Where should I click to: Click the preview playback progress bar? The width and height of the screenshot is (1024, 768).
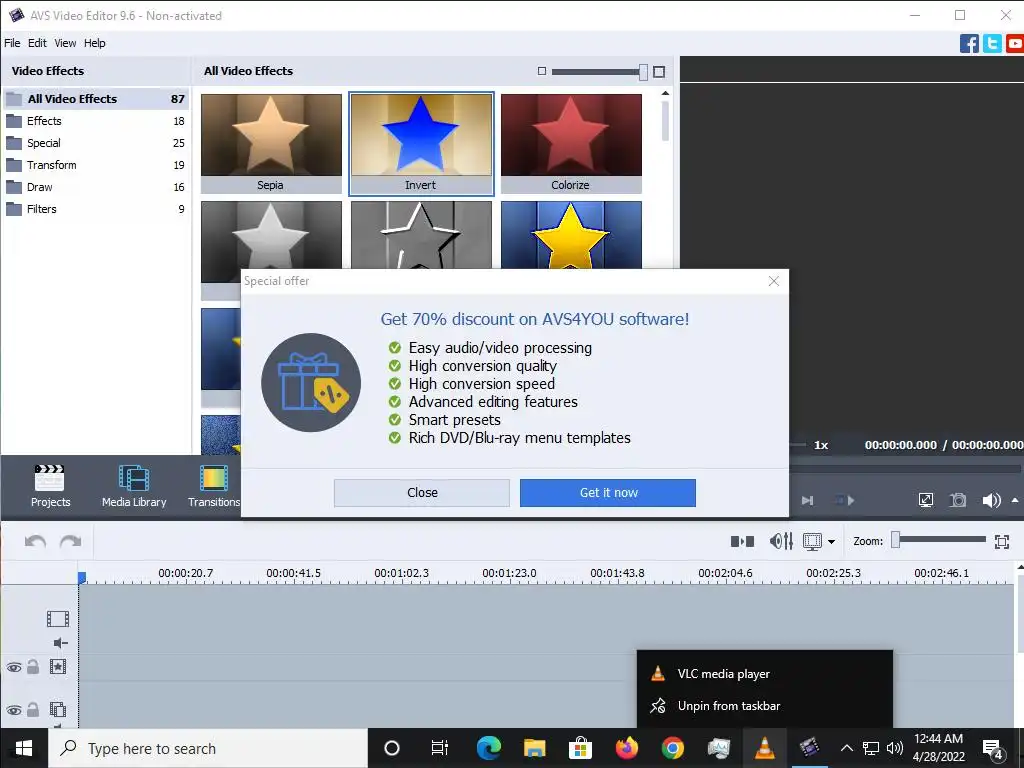[x=905, y=469]
